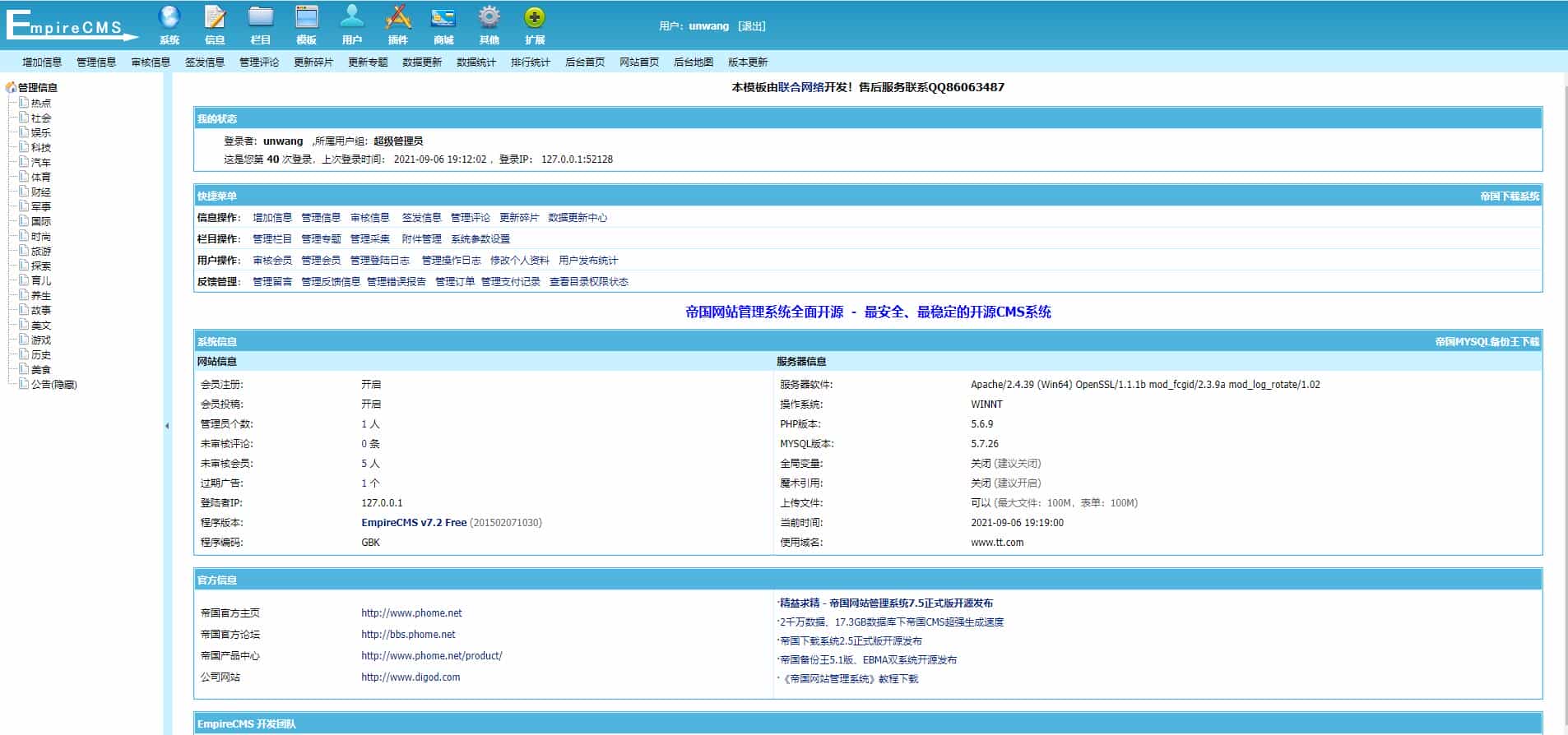The width and height of the screenshot is (1568, 735).
Task: Select 公告(隐藏) in the category tree
Action: tap(54, 384)
